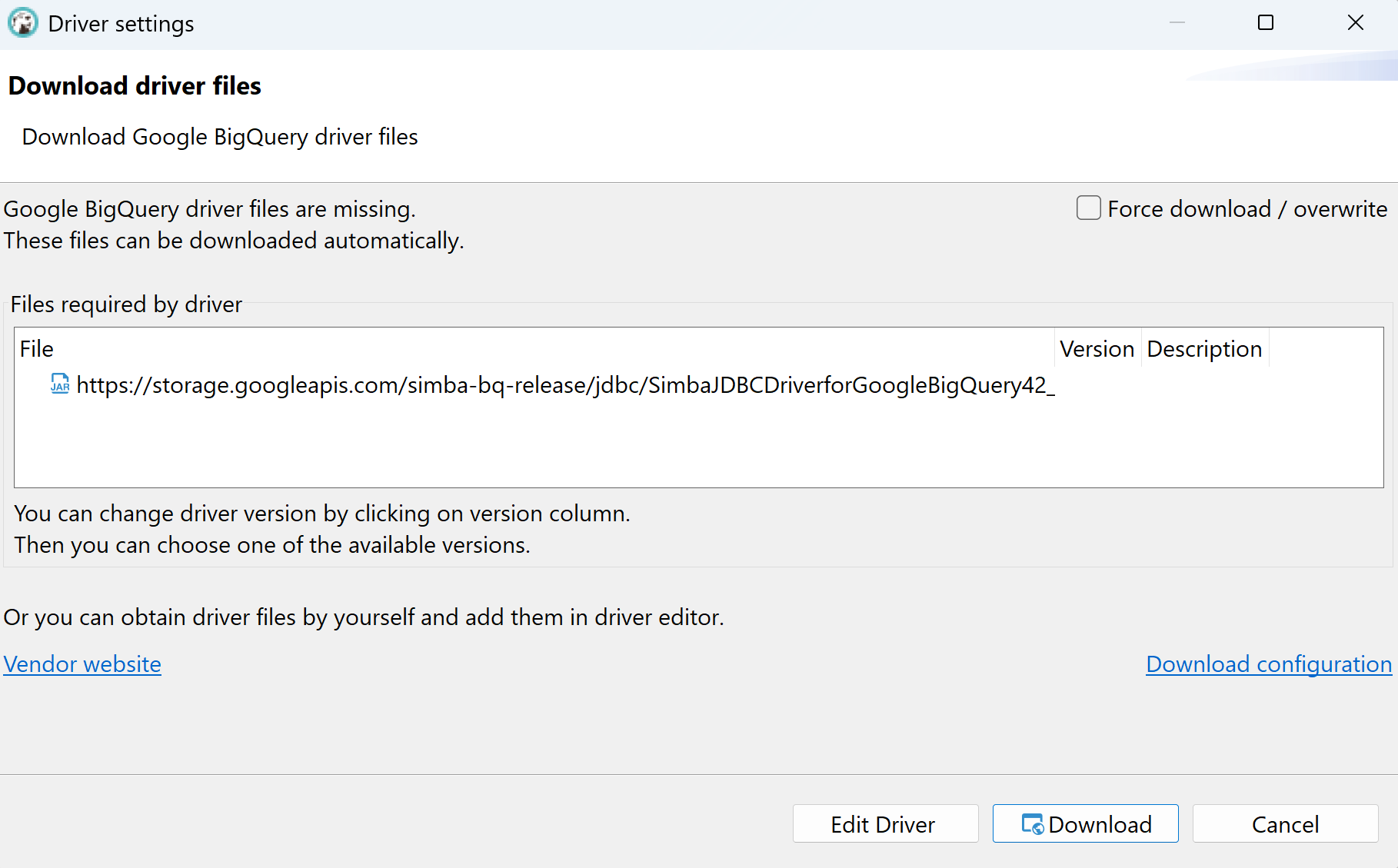Click the 'Force download / overwrite' label text
The height and width of the screenshot is (868, 1398).
[1247, 209]
